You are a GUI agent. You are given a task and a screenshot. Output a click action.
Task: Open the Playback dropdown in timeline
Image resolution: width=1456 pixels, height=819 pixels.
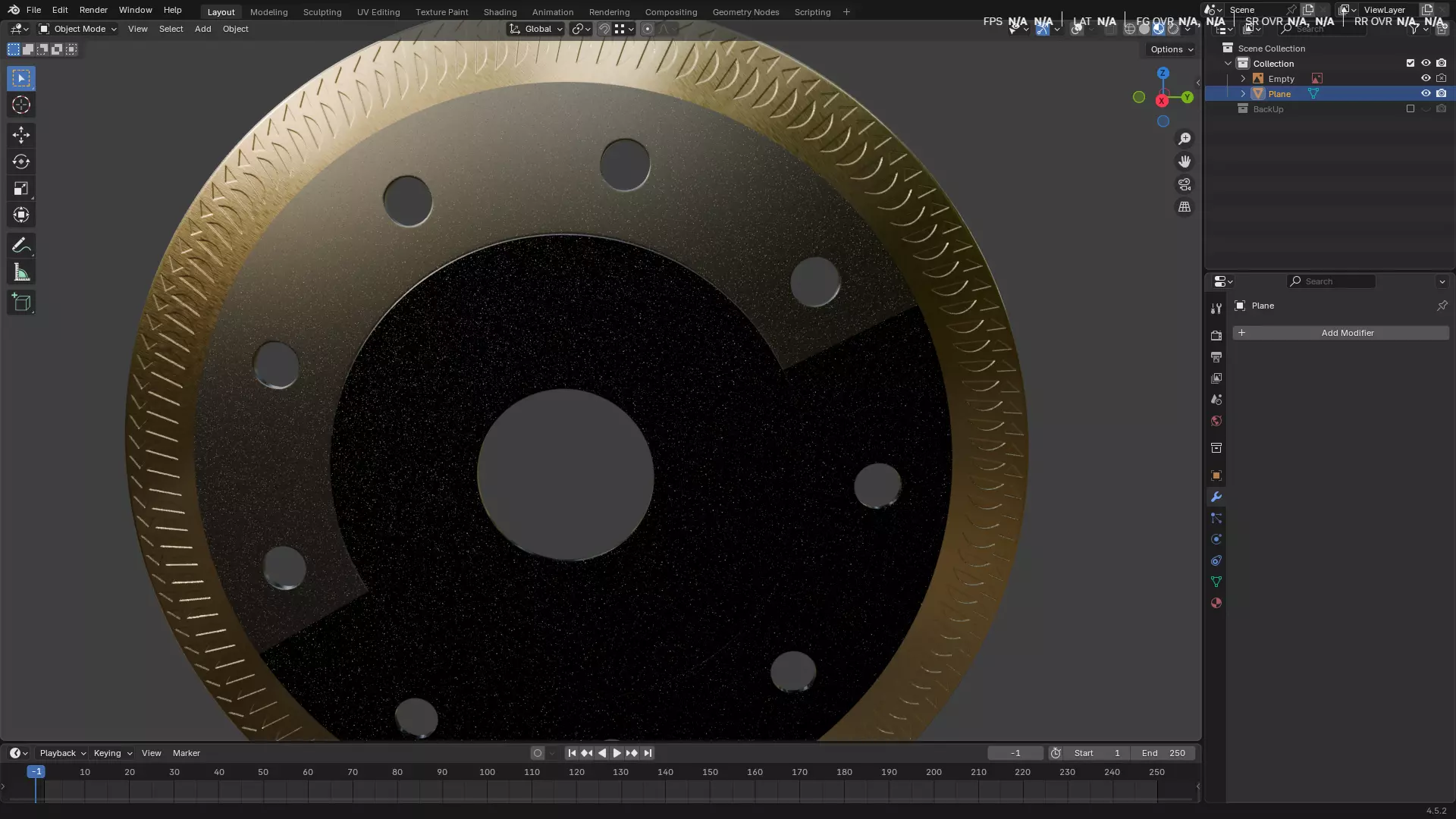point(62,753)
